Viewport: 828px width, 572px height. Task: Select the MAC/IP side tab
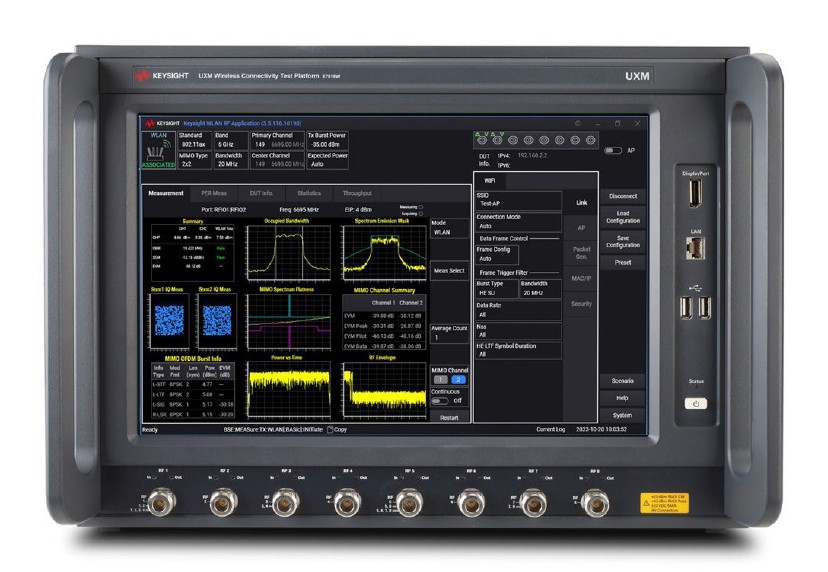tap(581, 278)
